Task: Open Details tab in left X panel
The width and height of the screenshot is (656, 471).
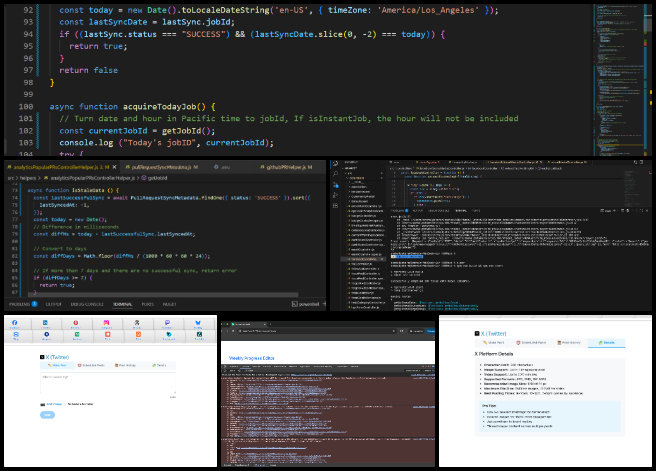Action: click(x=159, y=365)
